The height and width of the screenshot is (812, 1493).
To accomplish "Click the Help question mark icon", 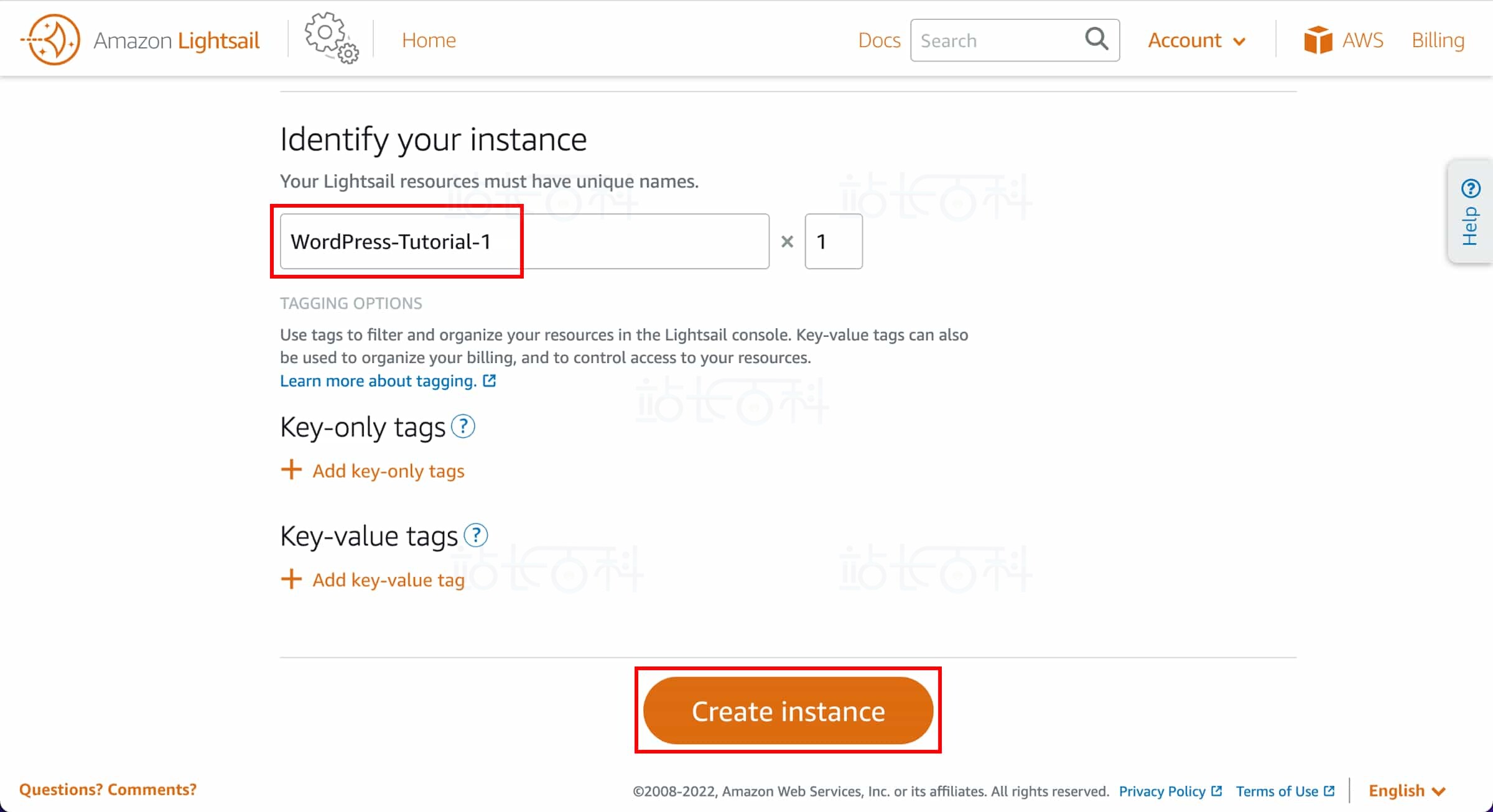I will (x=1471, y=188).
